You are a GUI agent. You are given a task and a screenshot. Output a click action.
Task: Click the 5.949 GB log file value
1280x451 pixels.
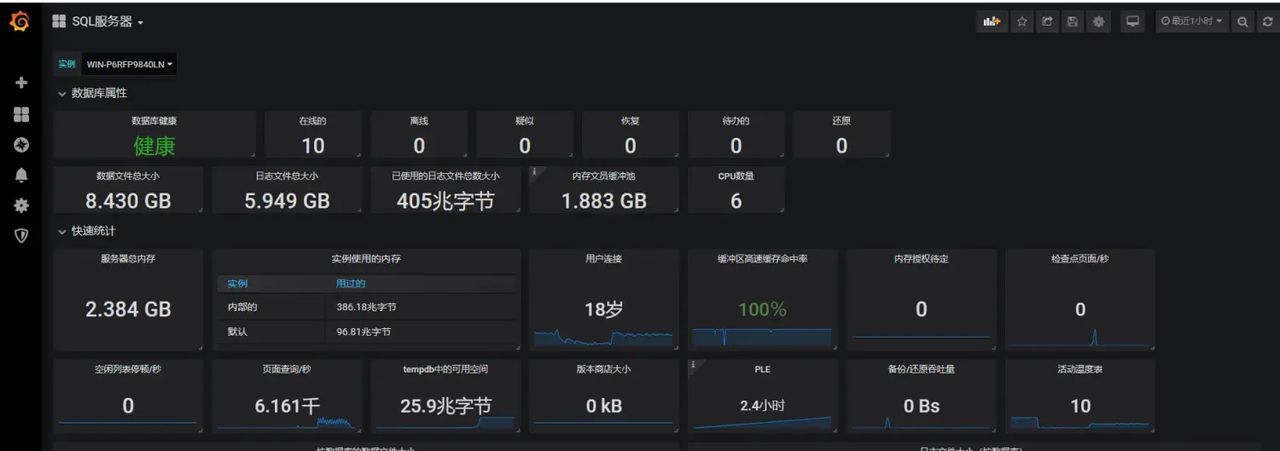click(x=287, y=200)
